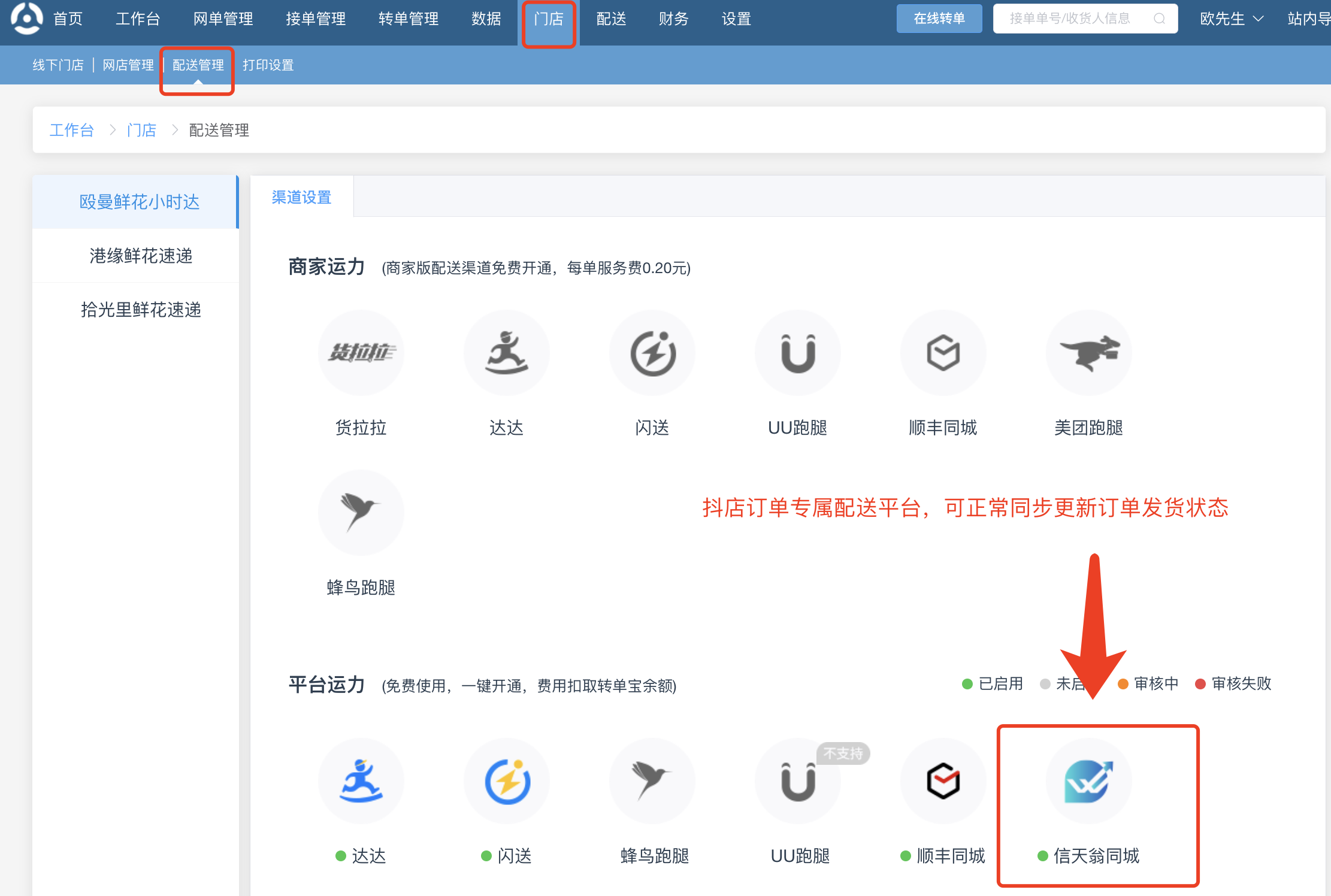Click the 货拉拉 label text
Screen dimensions: 1331x896
tap(361, 428)
